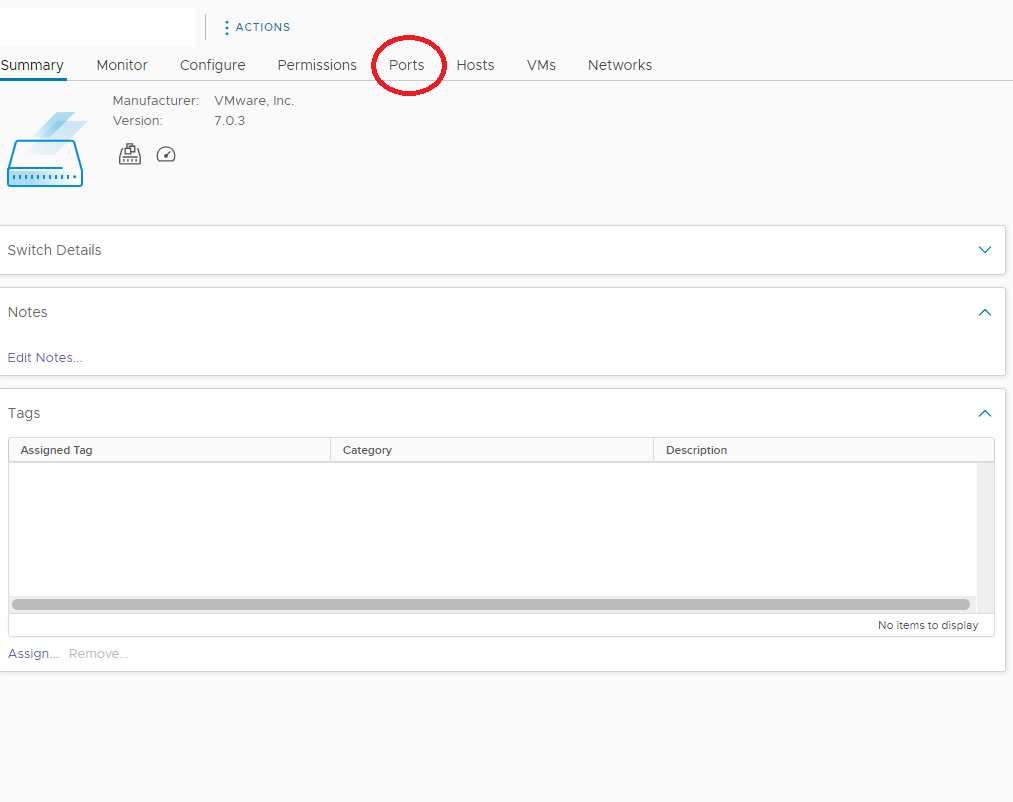Go to the Permissions tab
This screenshot has width=1013, height=802.
[317, 65]
